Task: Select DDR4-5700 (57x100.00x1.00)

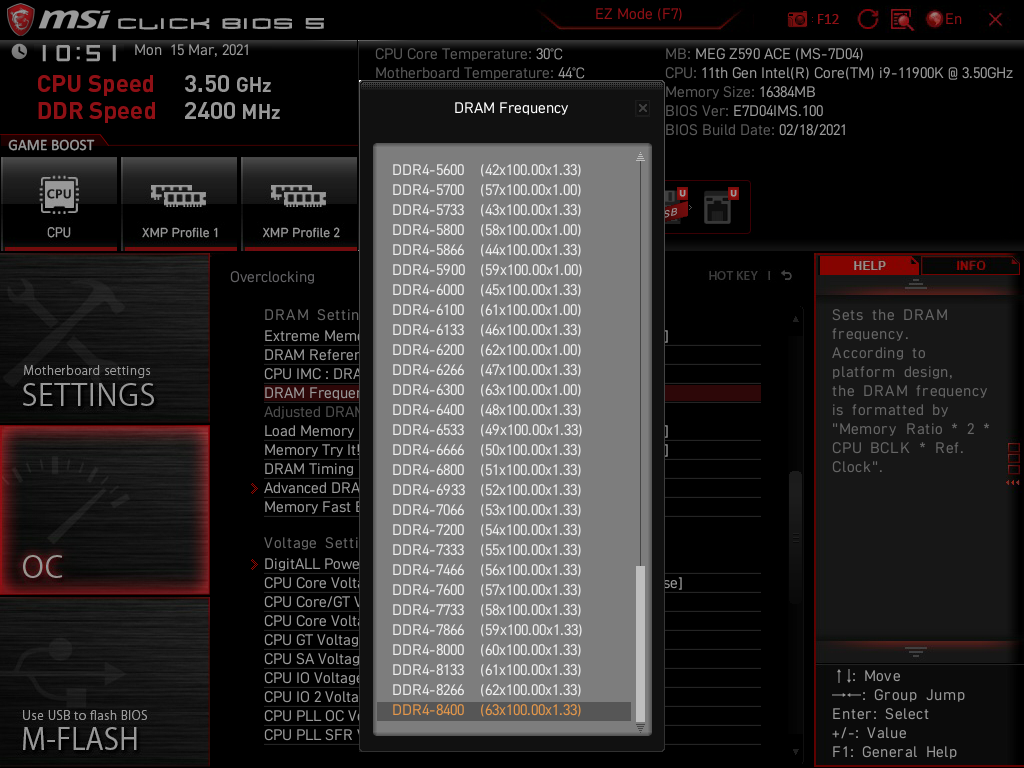Action: click(504, 190)
